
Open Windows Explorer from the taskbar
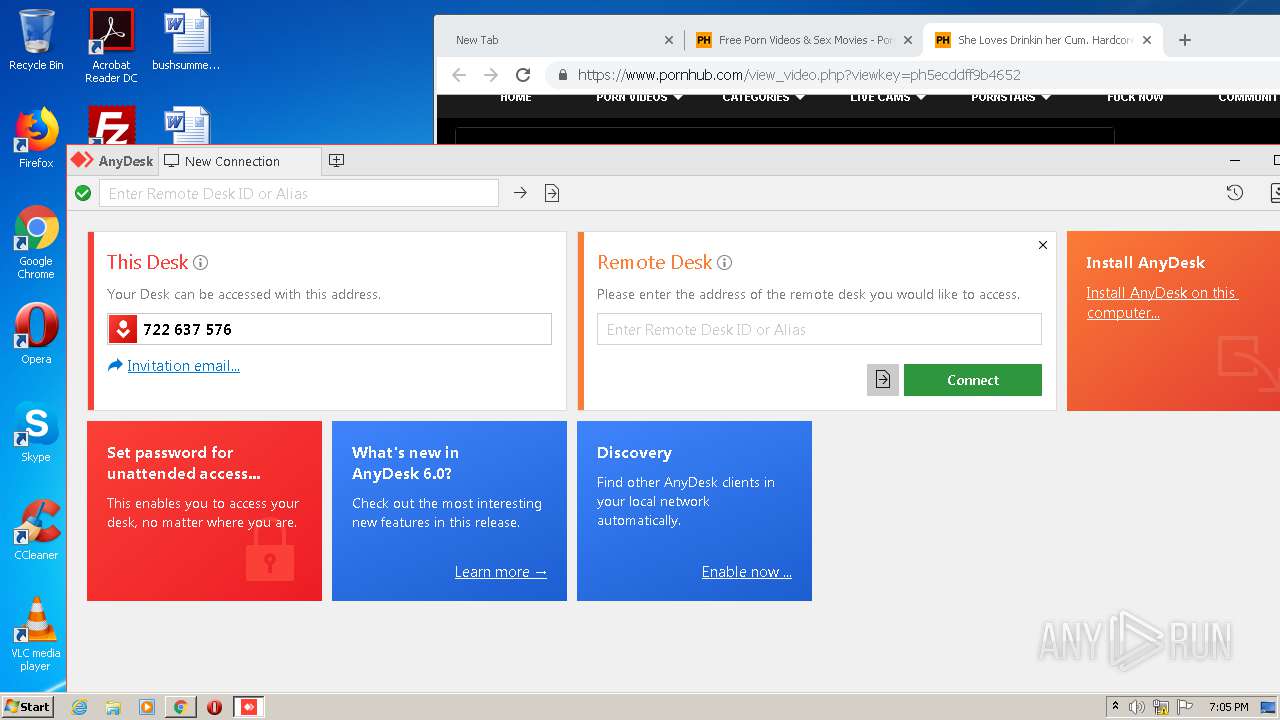pos(113,707)
